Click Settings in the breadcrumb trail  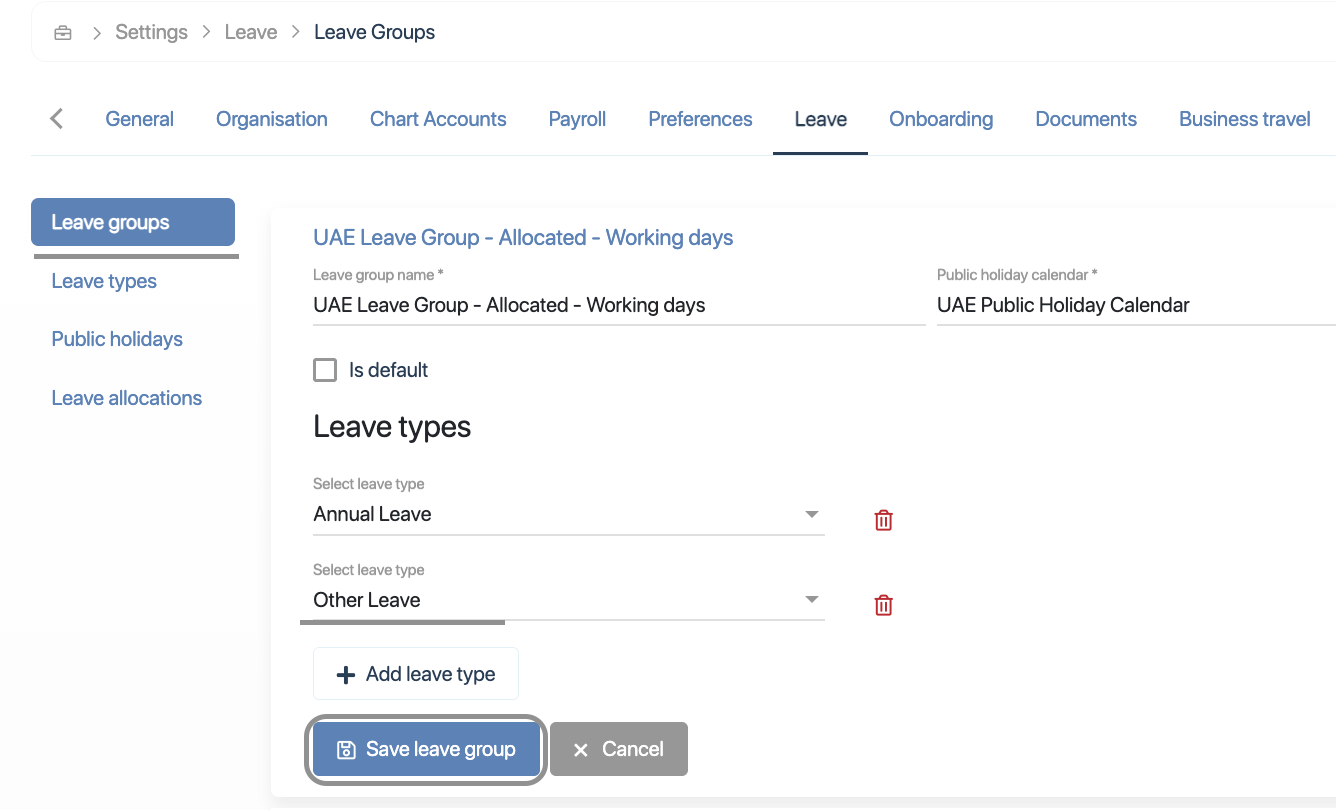151,32
